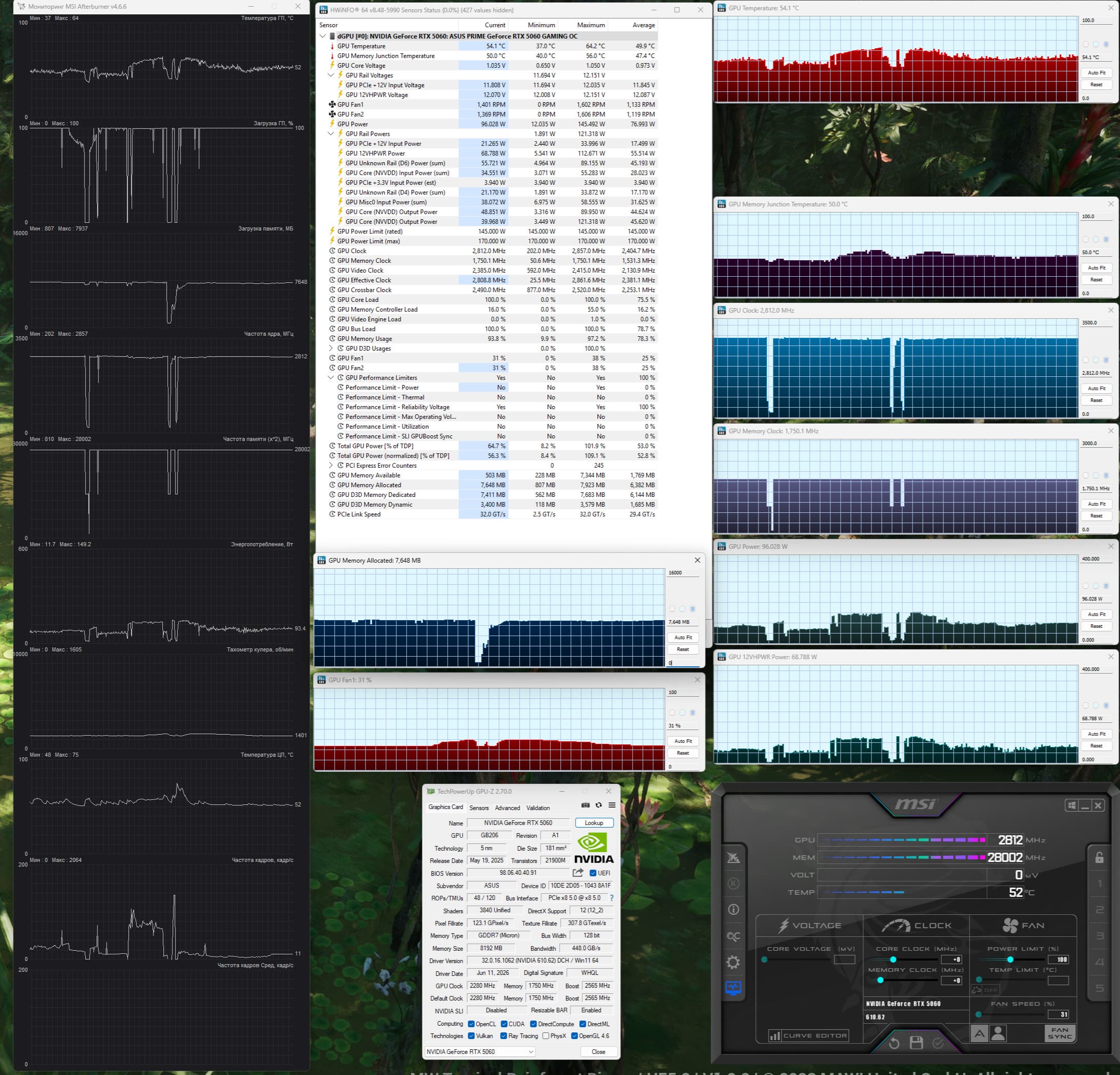Click the Fan Speed percent value field
The width and height of the screenshot is (1120, 1075).
(1058, 1014)
